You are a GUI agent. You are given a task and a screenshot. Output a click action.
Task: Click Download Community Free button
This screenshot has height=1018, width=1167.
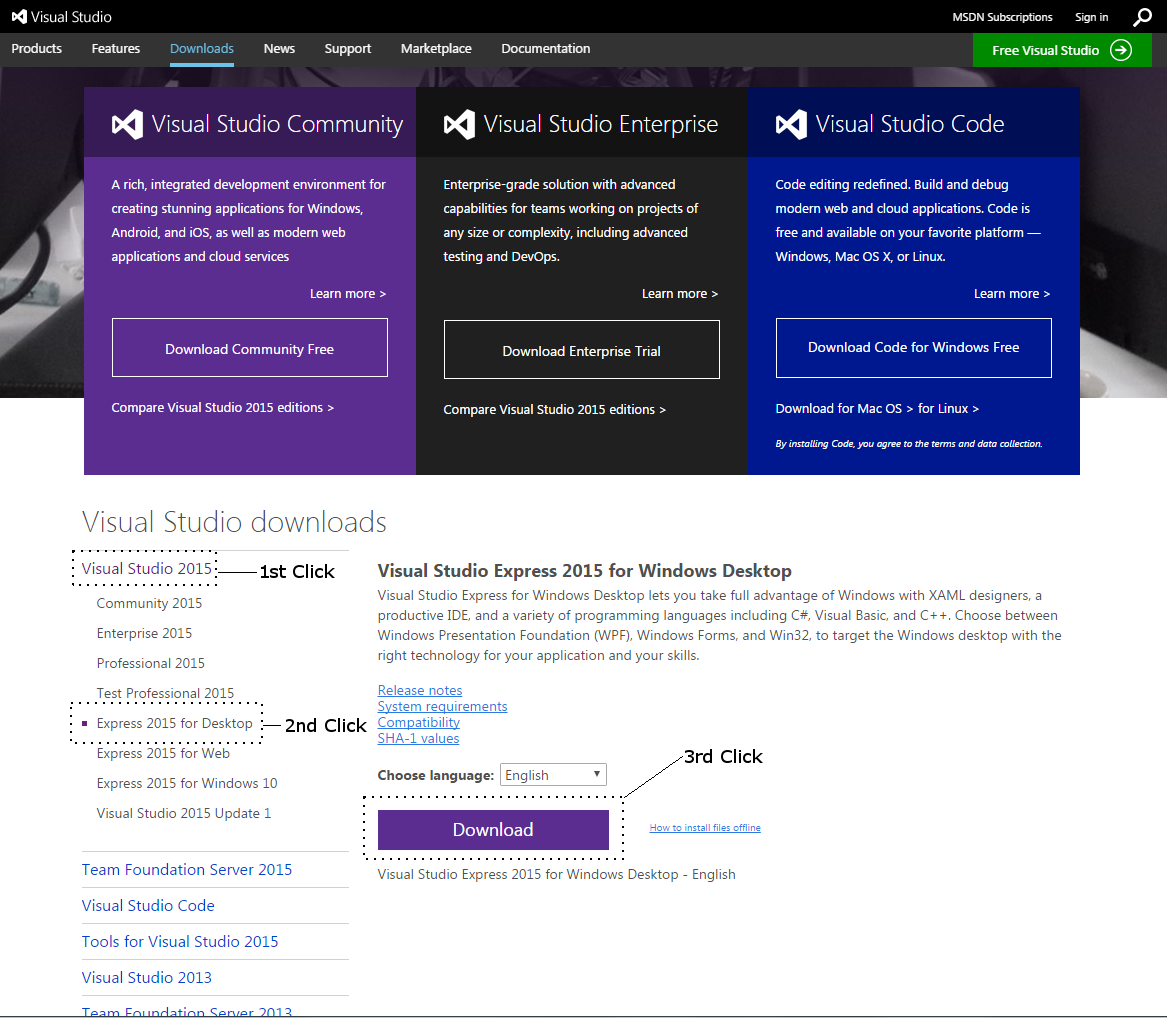tap(249, 348)
